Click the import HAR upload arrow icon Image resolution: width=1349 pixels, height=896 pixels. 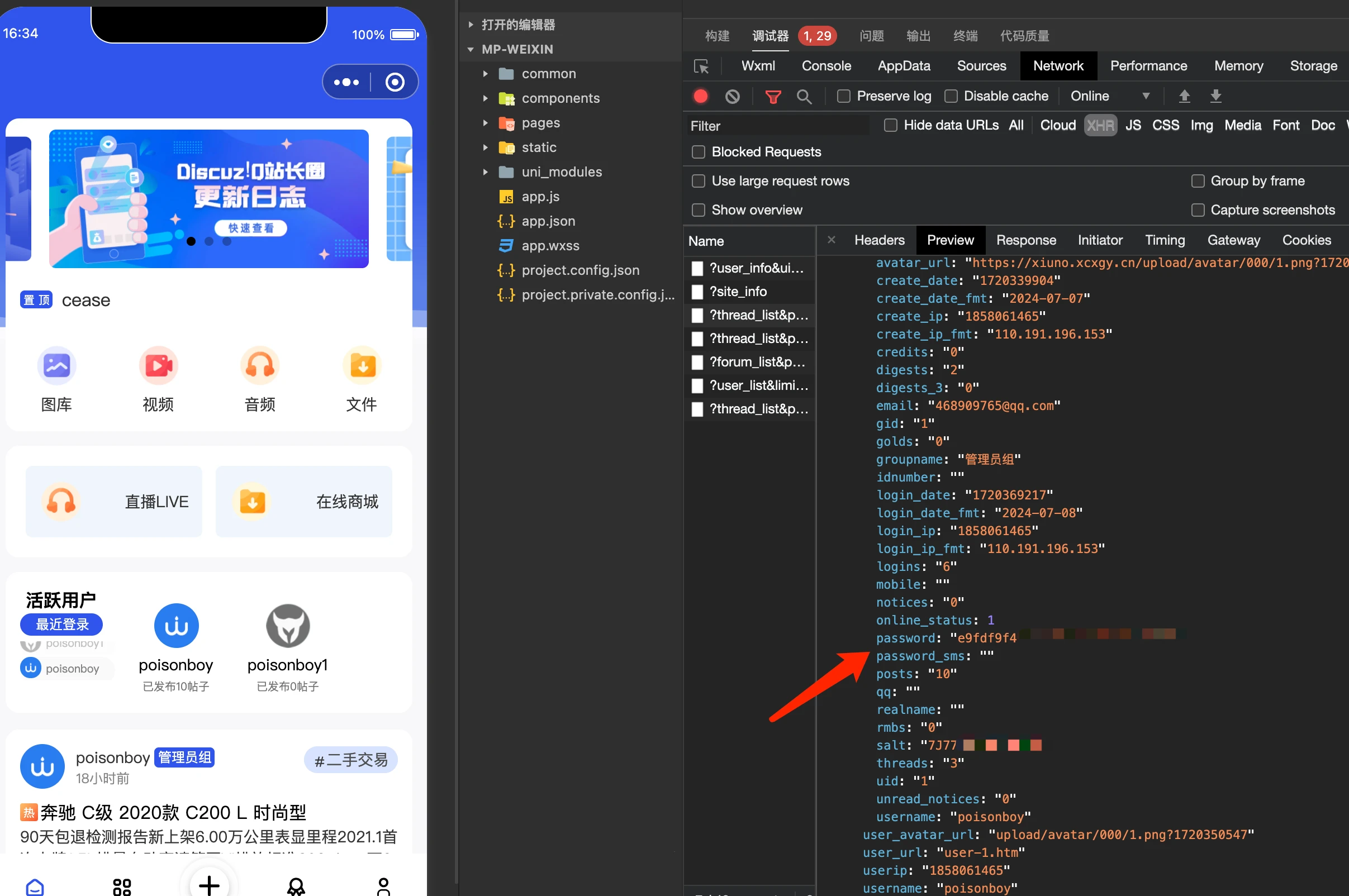[1184, 96]
